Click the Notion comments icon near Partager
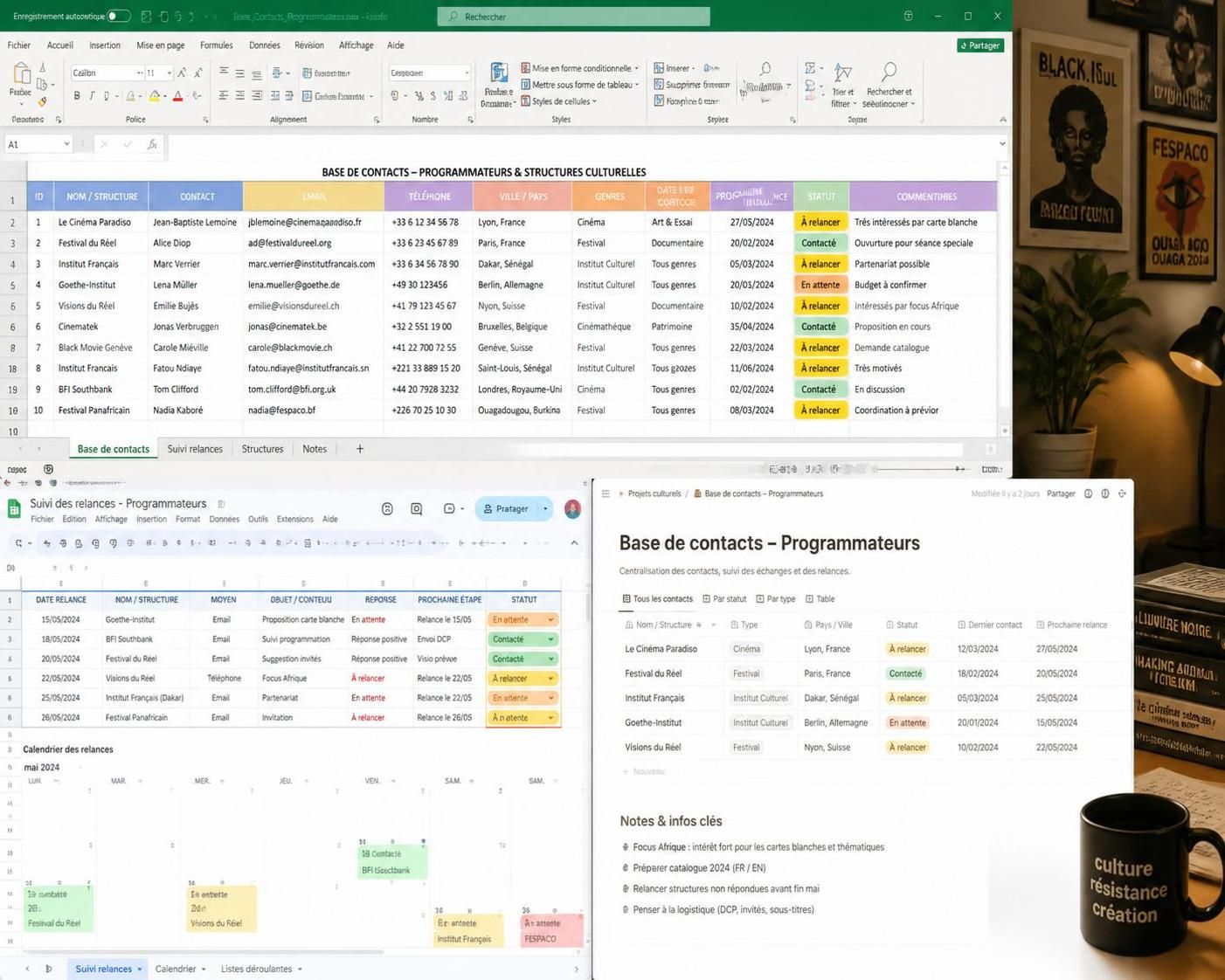This screenshot has width=1225, height=980. (1088, 493)
